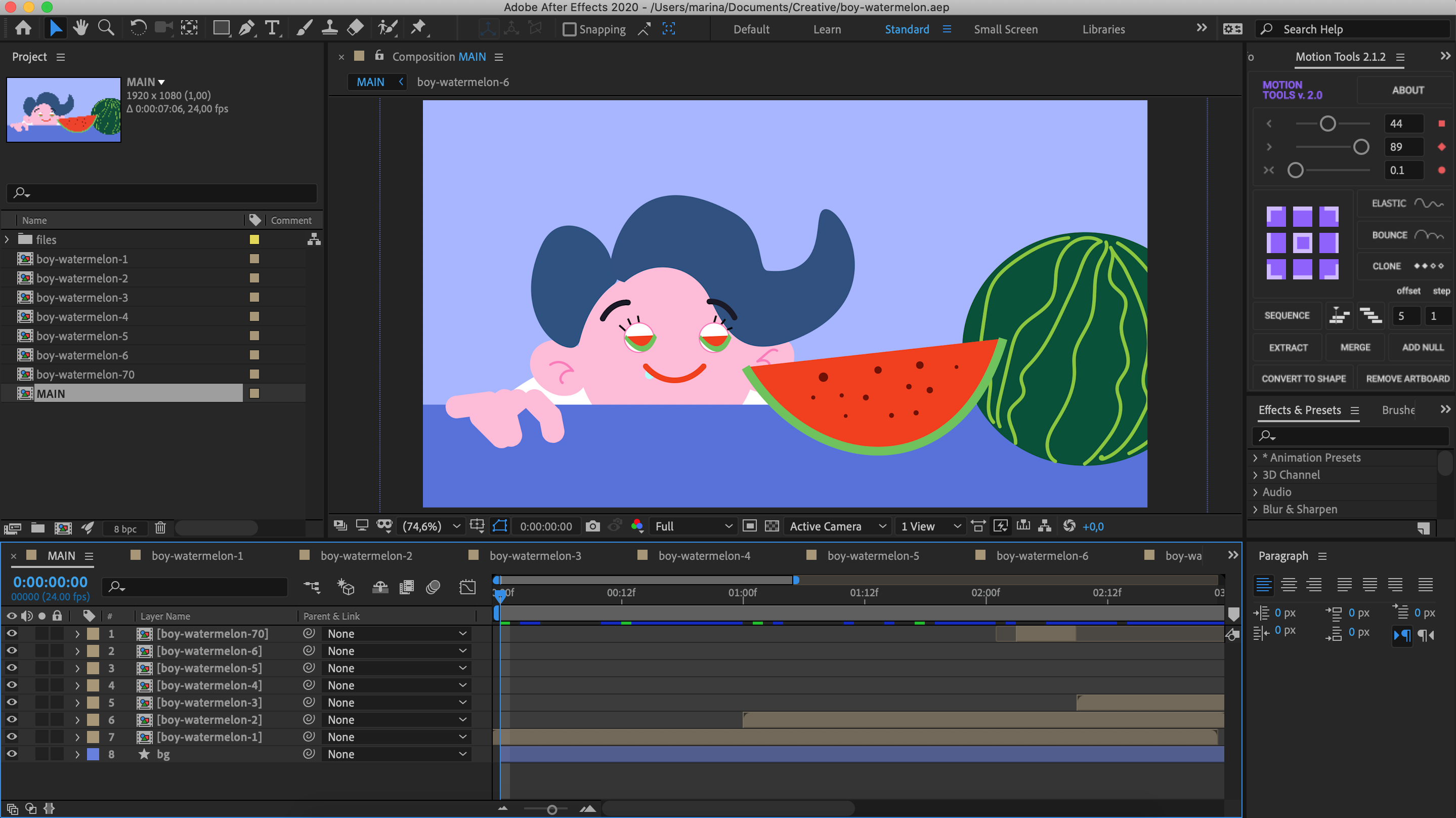The width and height of the screenshot is (1456, 818).
Task: Select the Roto Brush tool
Action: click(388, 28)
